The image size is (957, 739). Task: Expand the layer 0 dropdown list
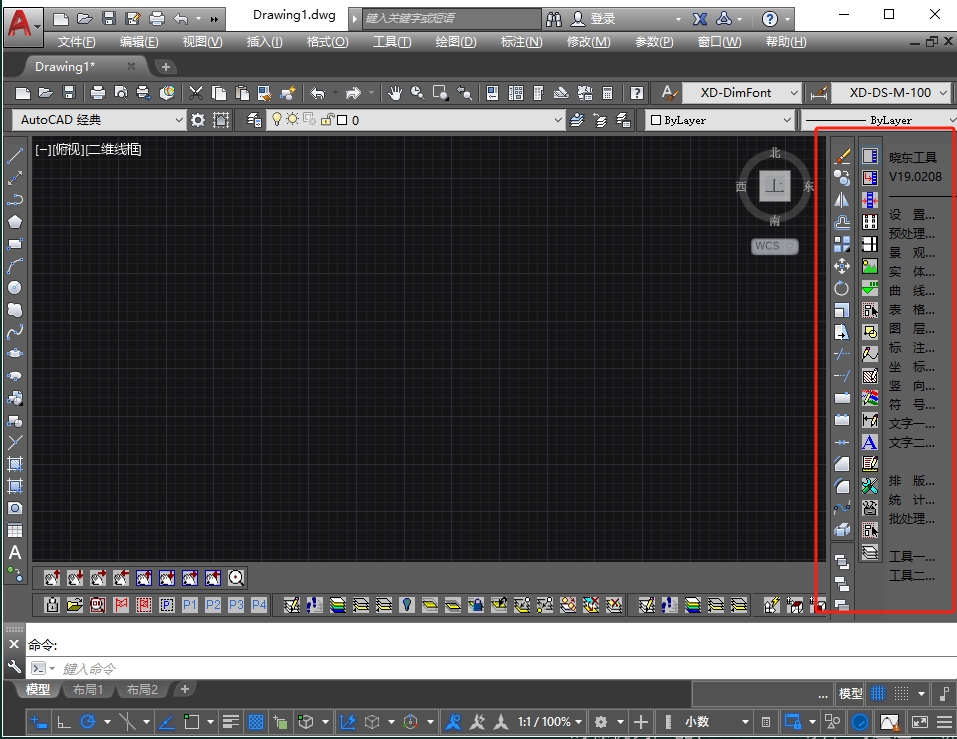tap(558, 120)
